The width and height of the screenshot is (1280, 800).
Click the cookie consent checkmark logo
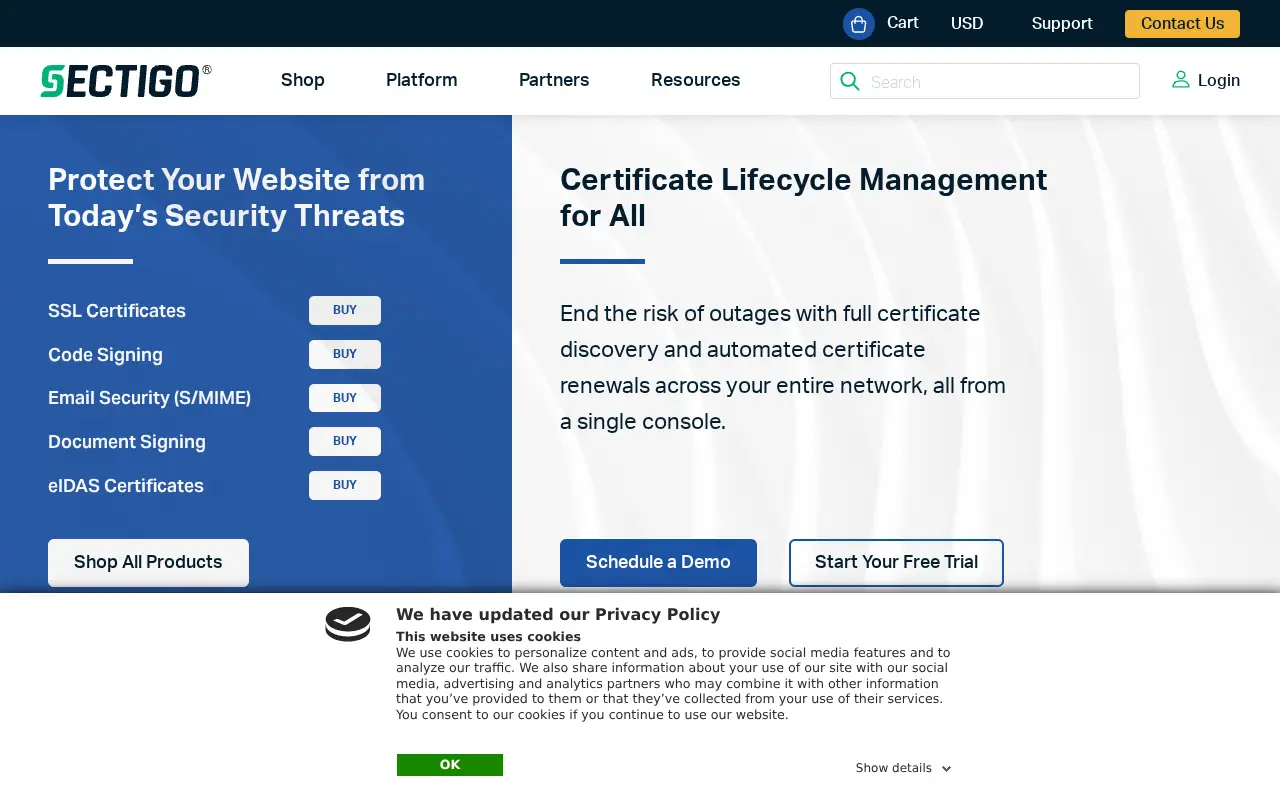[x=348, y=624]
